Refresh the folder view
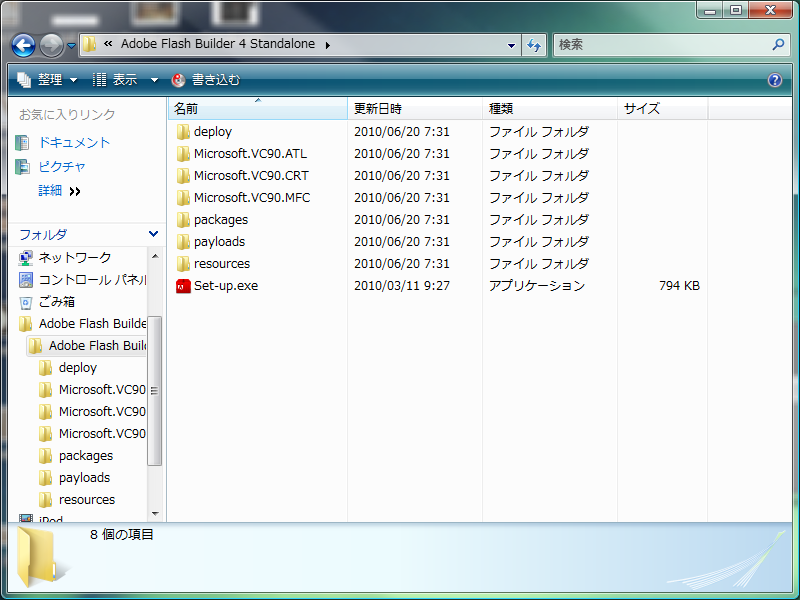The image size is (800, 600). point(534,46)
